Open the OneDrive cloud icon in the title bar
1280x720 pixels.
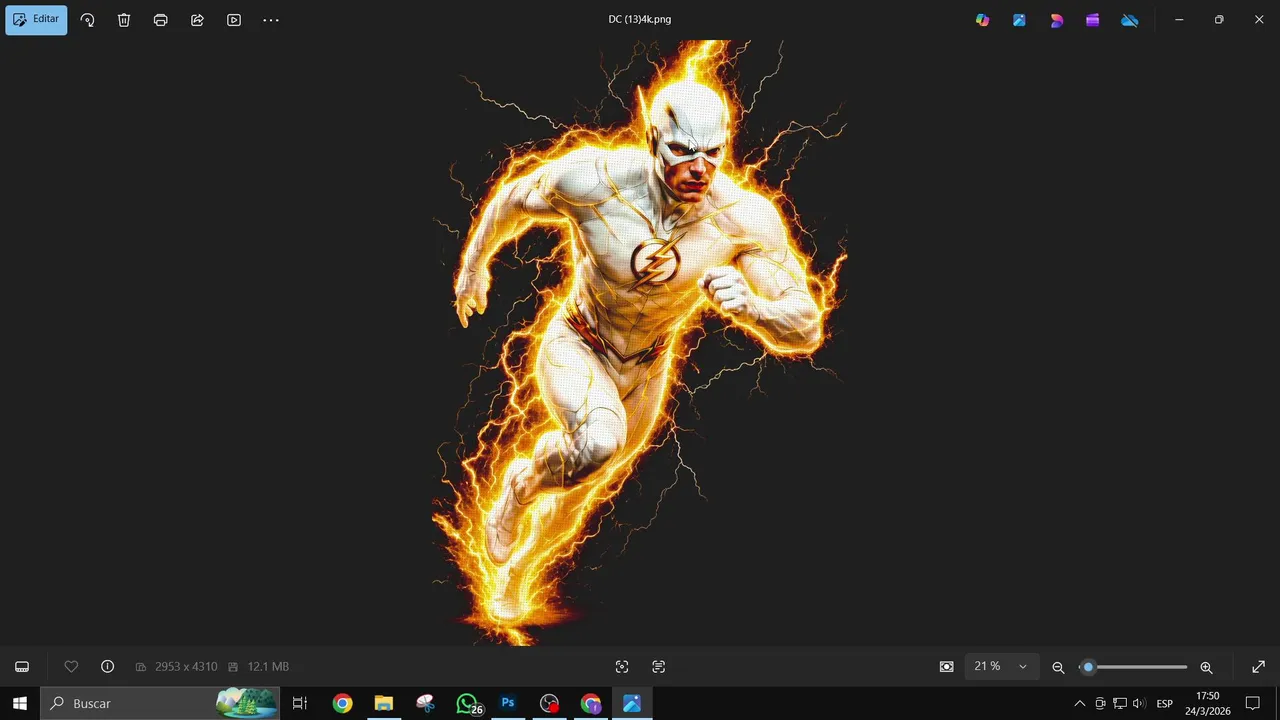(1130, 20)
